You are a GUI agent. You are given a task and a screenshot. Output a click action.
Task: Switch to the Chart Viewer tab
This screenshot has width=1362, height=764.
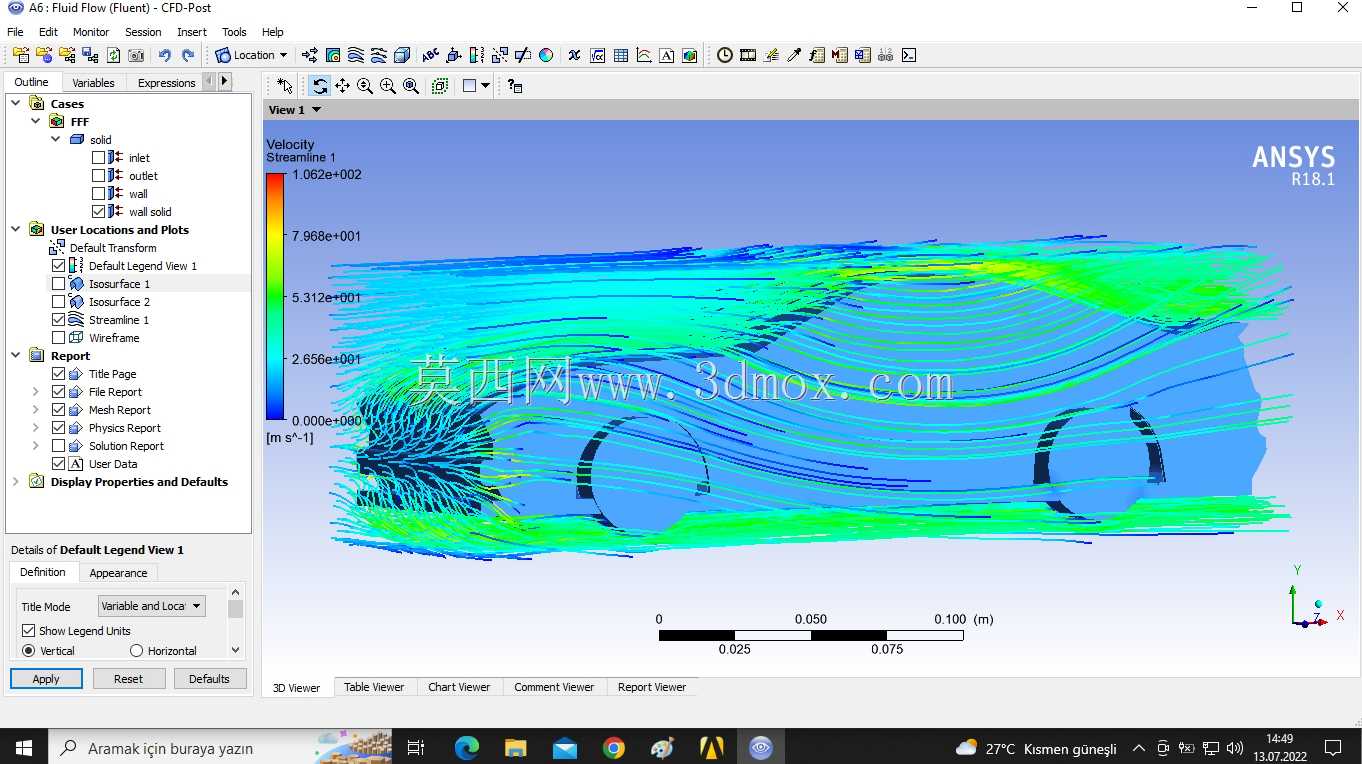[459, 687]
